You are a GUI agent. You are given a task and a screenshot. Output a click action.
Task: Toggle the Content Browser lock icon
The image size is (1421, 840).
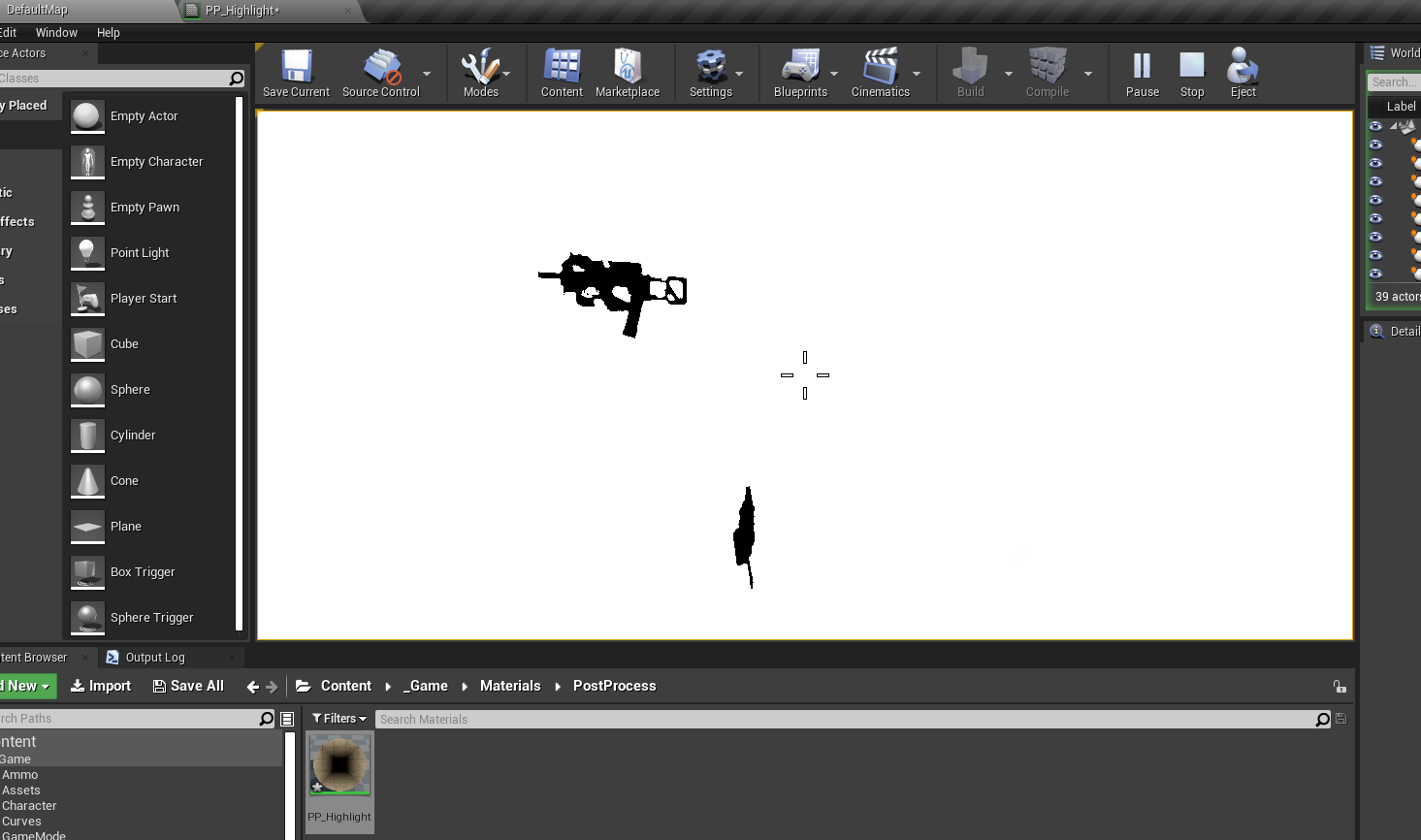pos(1340,687)
